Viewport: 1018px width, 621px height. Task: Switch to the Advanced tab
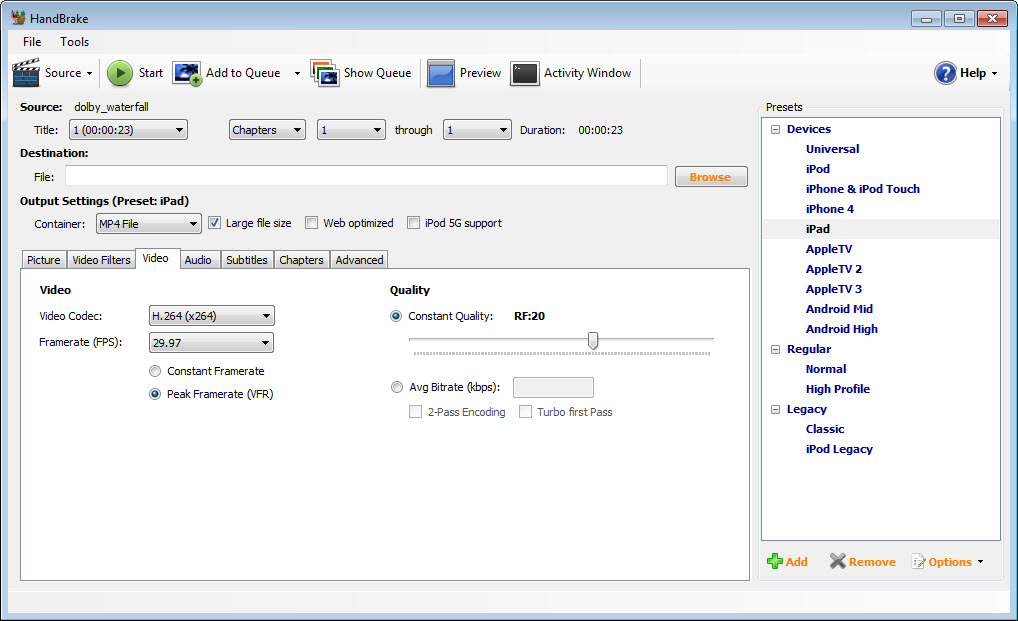click(x=359, y=260)
